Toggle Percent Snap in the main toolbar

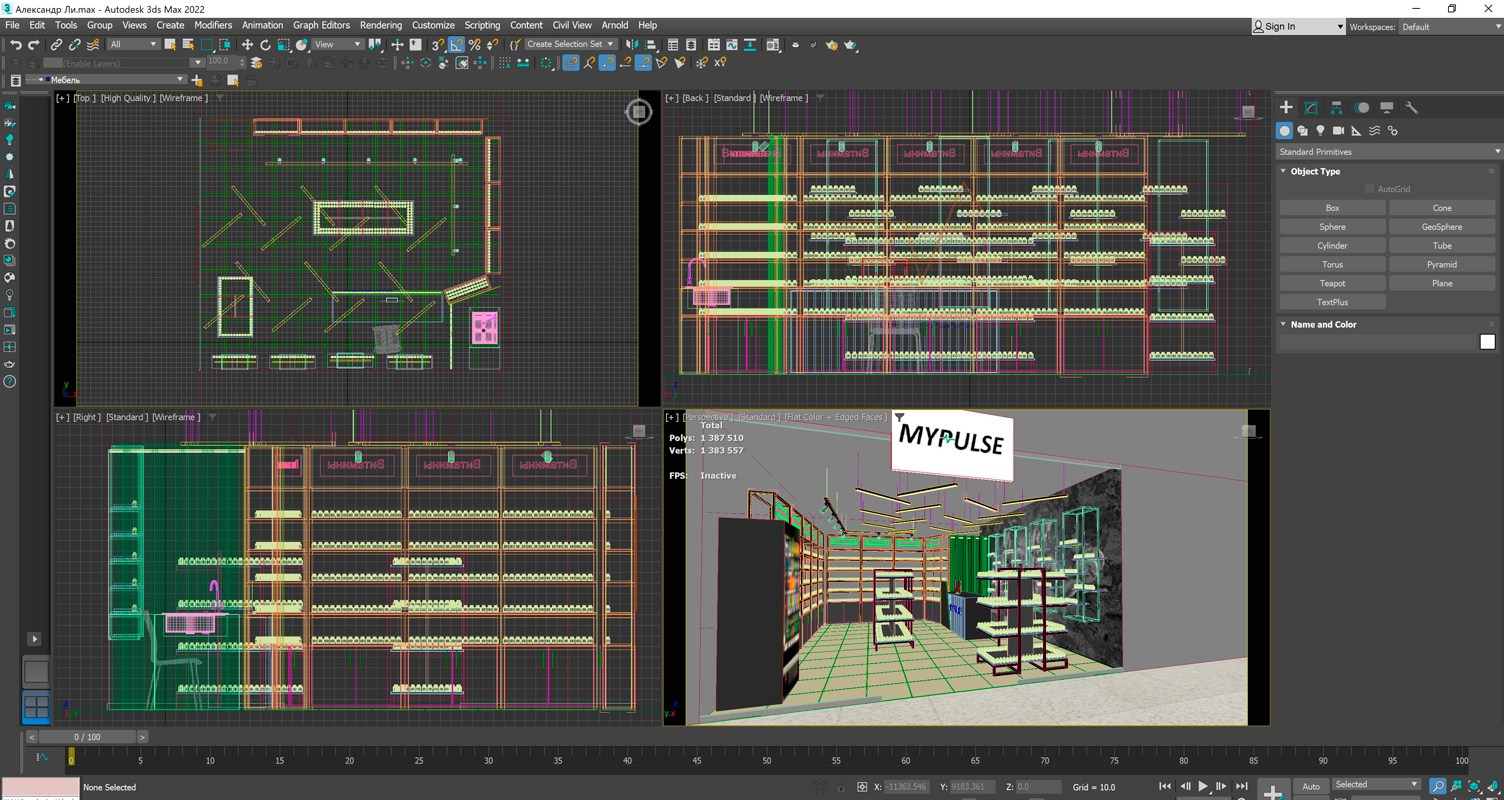point(474,45)
